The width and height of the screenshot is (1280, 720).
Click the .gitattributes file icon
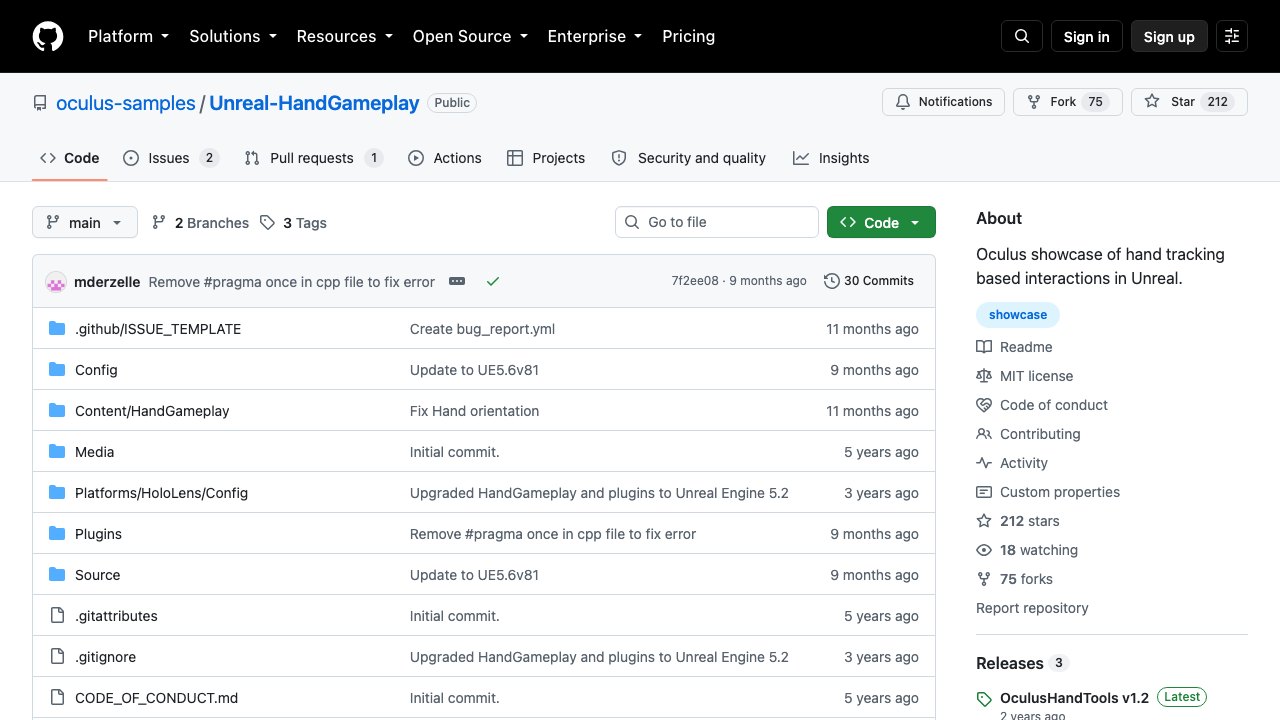(57, 616)
